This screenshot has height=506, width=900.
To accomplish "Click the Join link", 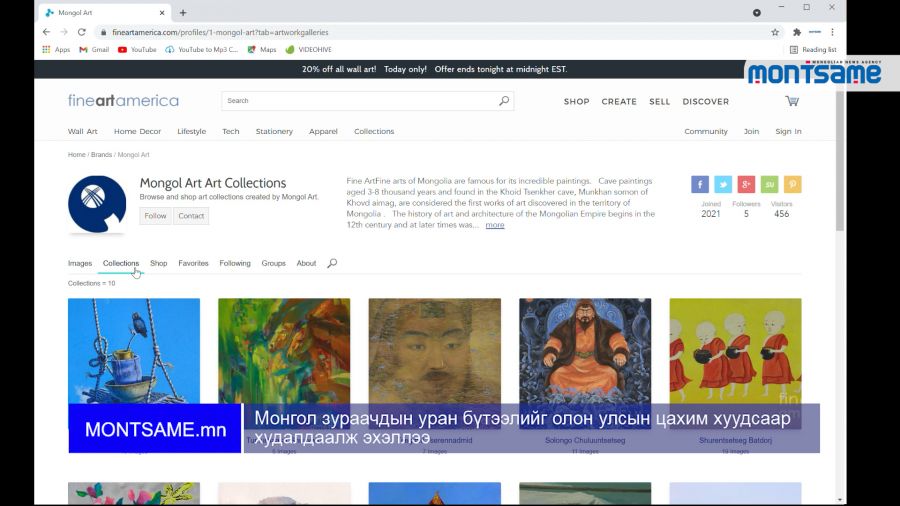I will tap(751, 131).
